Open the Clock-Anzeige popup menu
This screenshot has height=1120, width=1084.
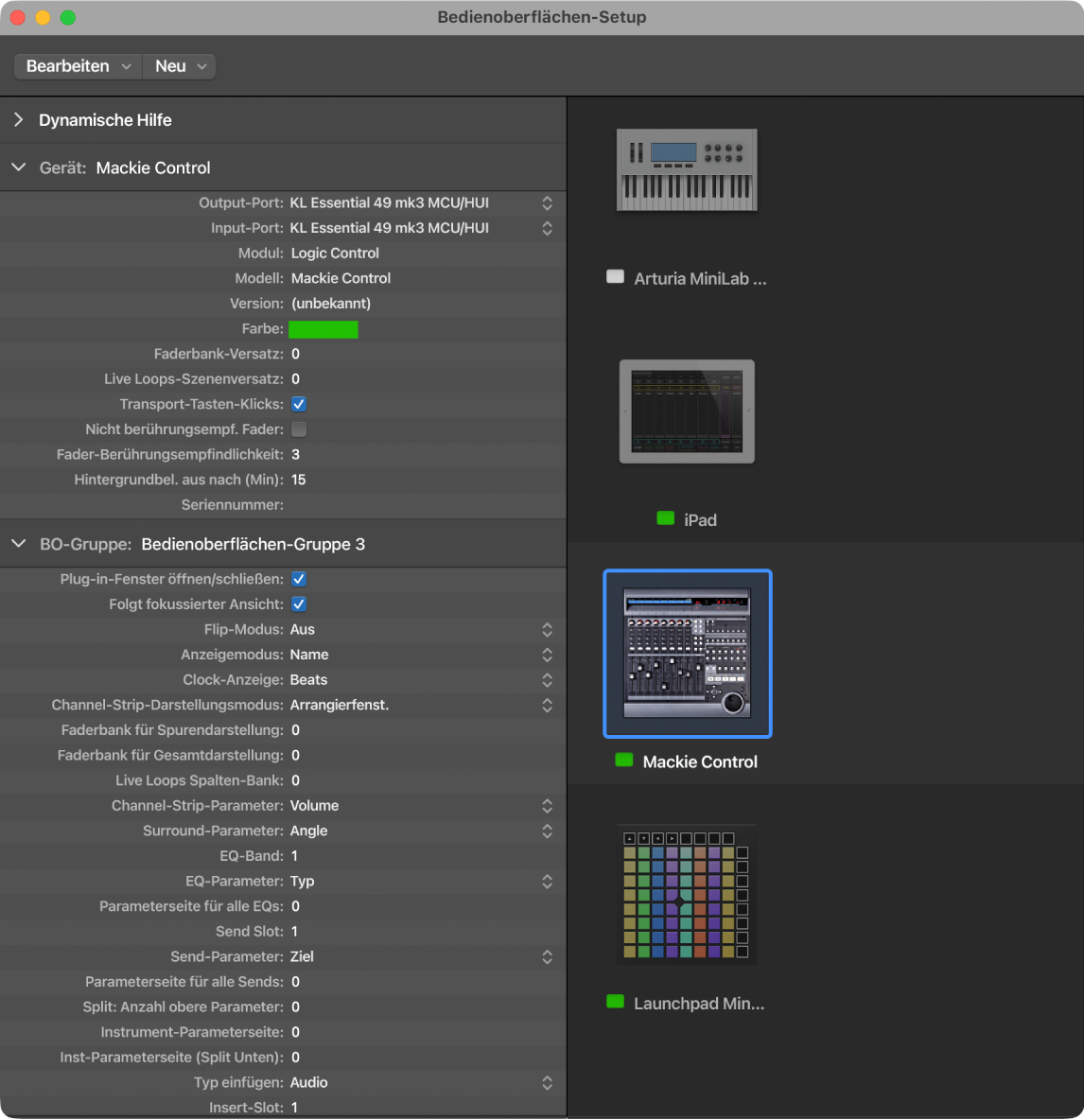pyautogui.click(x=421, y=680)
